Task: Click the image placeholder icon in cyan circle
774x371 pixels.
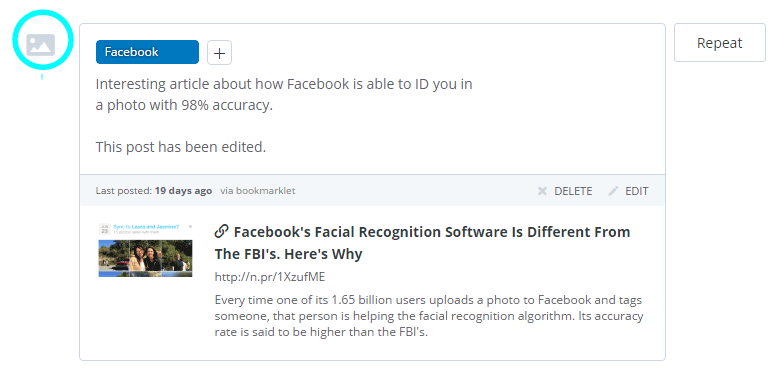Action: click(41, 44)
